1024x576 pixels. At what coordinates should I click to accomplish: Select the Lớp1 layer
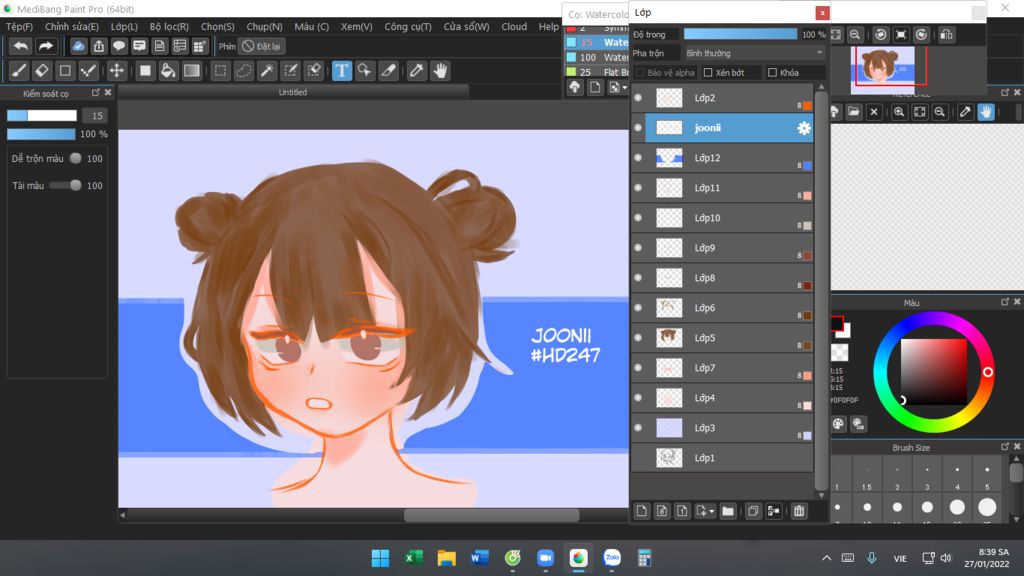tap(729, 458)
